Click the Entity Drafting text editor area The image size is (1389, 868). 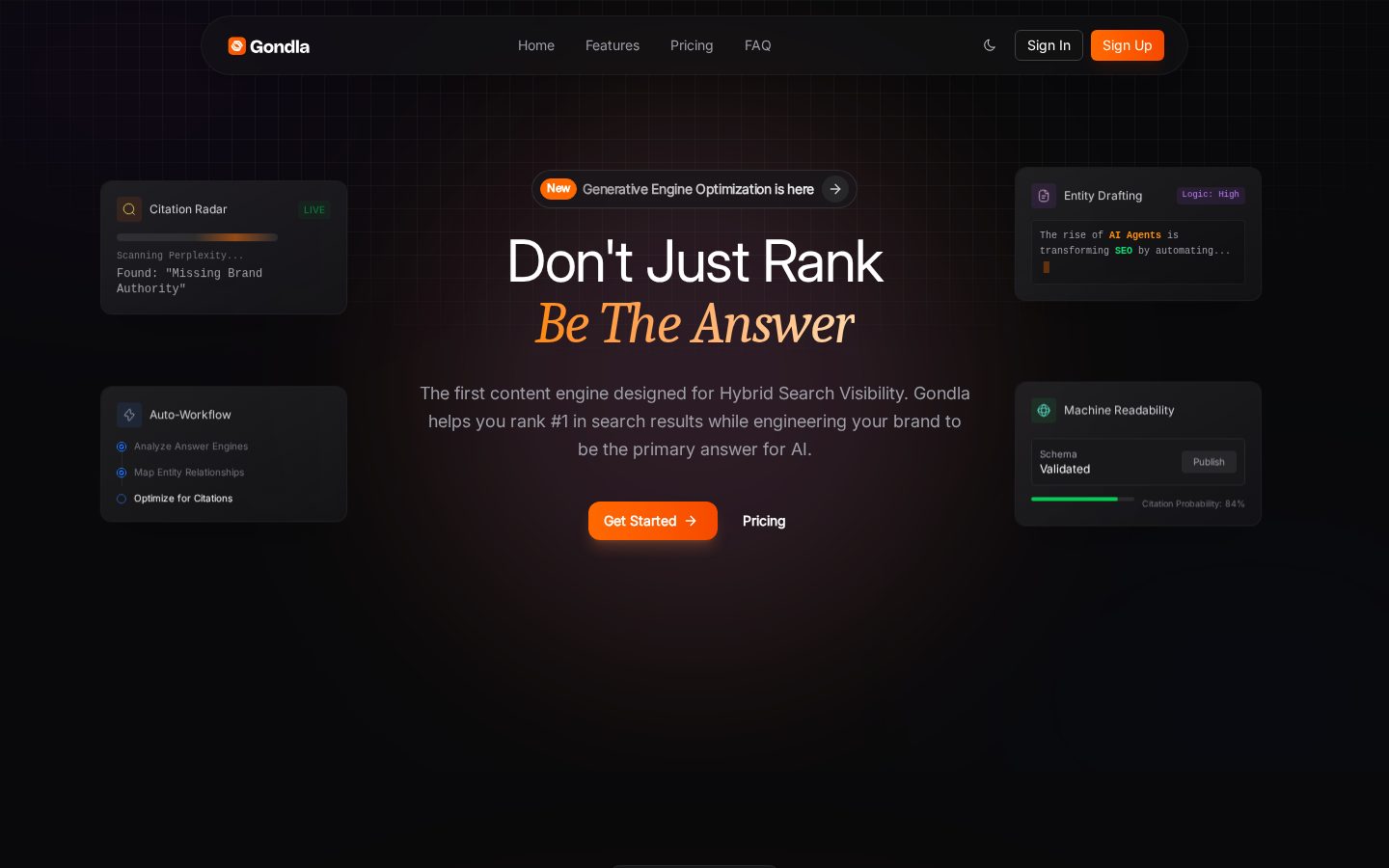1138,252
